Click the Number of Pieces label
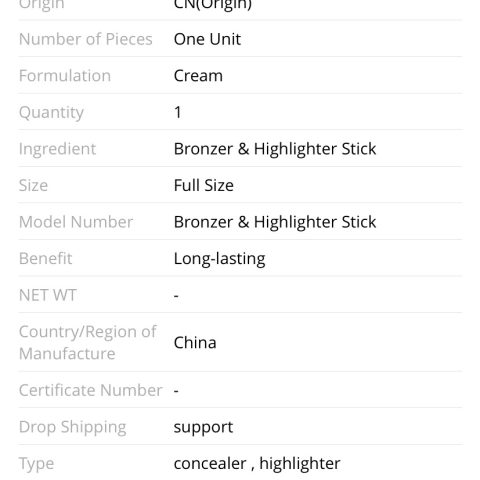The image size is (480, 480). point(86,39)
